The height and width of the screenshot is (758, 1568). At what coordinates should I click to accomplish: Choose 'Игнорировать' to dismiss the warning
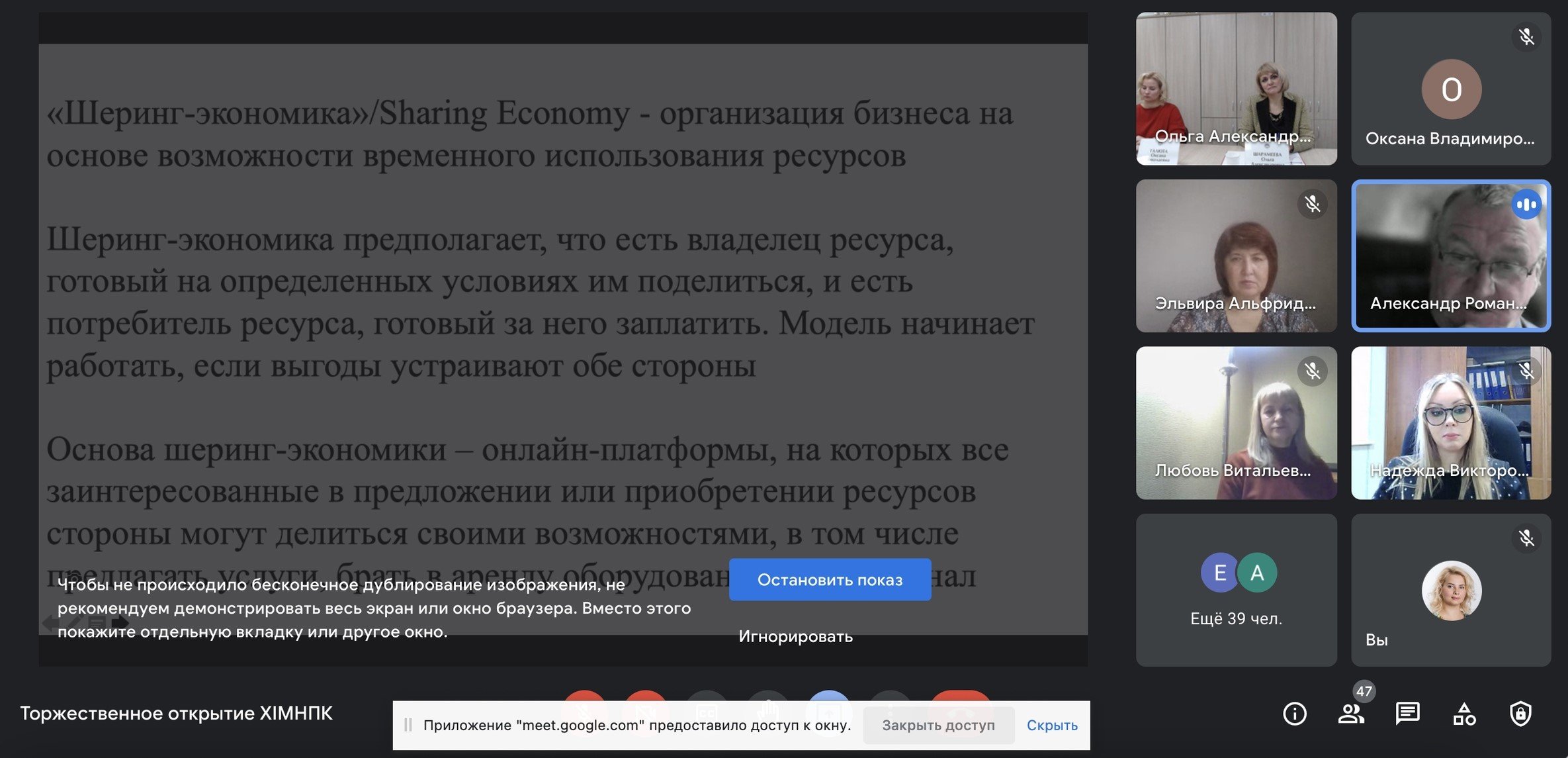(795, 636)
